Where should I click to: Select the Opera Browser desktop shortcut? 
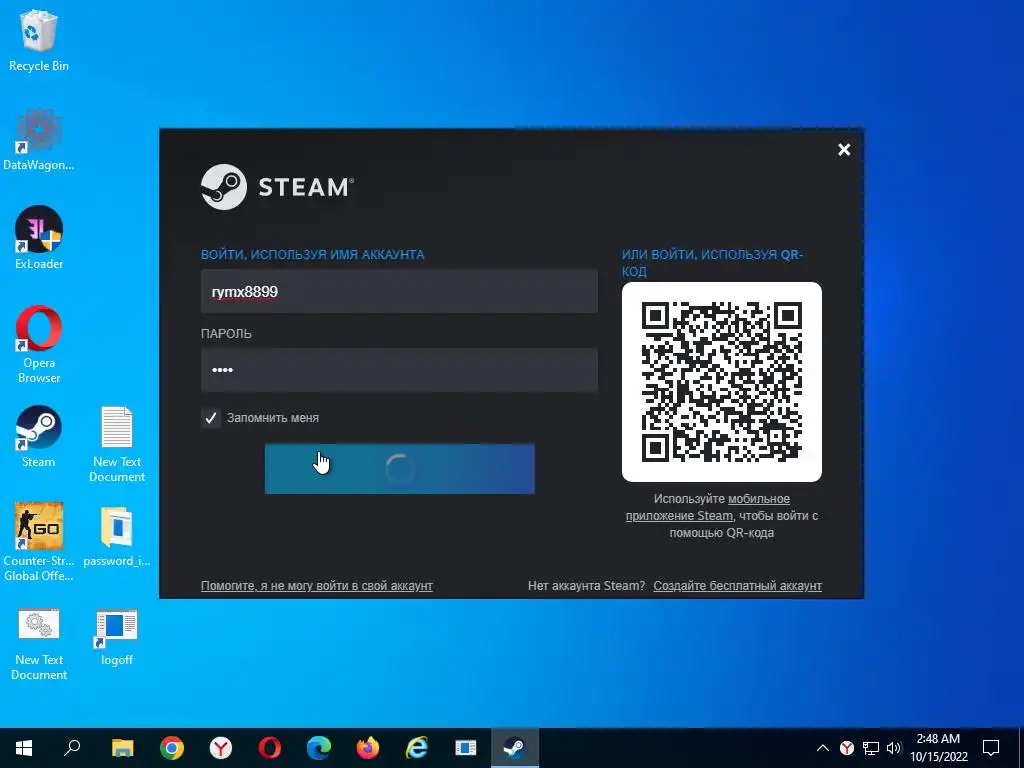(x=39, y=345)
